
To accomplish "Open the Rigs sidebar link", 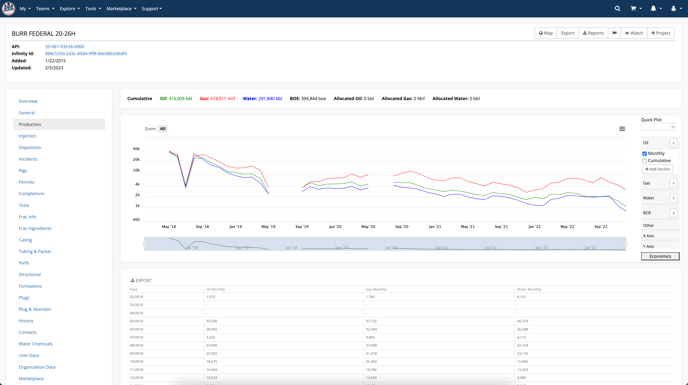I will (x=23, y=170).
